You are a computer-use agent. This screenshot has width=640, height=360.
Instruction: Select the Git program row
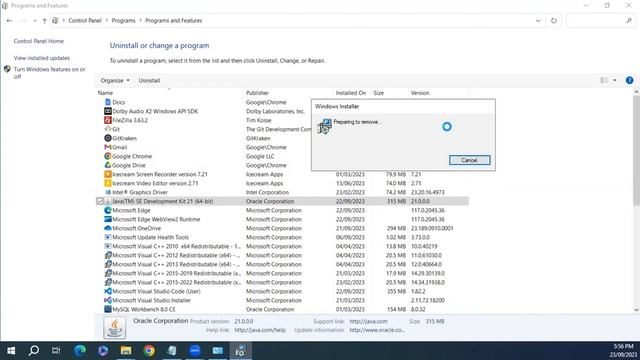pos(282,129)
